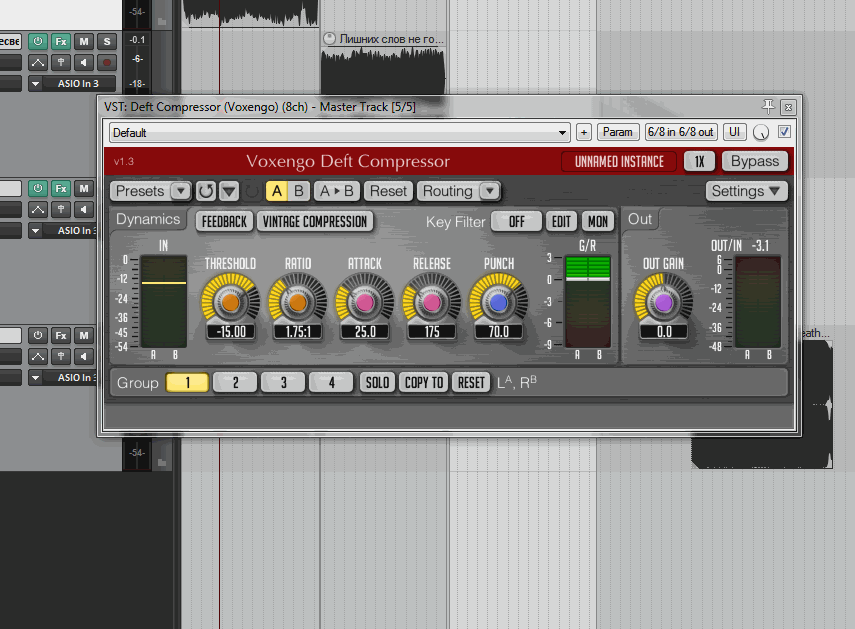
Task: Click the Key Filter EDIT button
Action: pos(561,222)
